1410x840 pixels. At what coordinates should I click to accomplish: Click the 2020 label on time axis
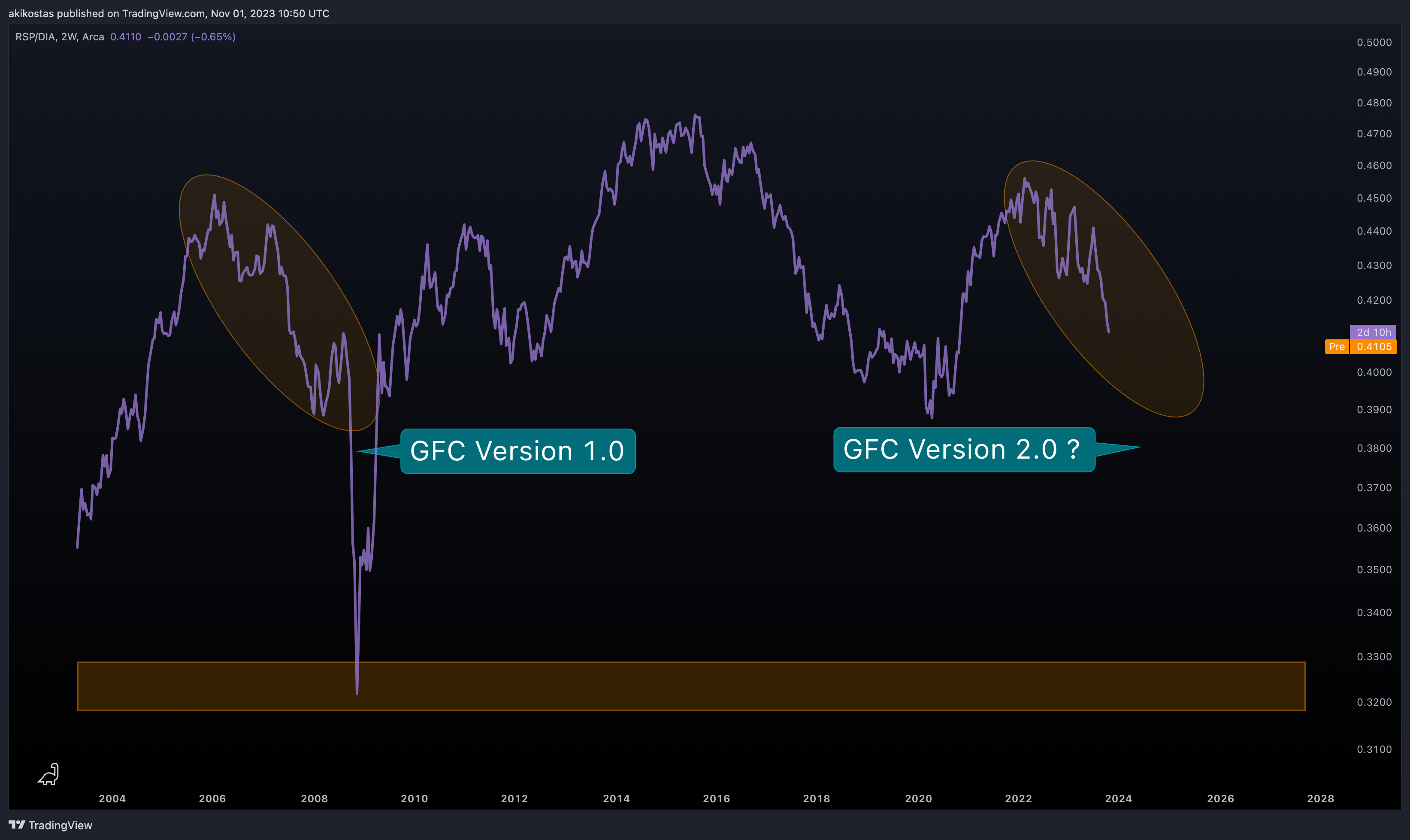coord(918,799)
